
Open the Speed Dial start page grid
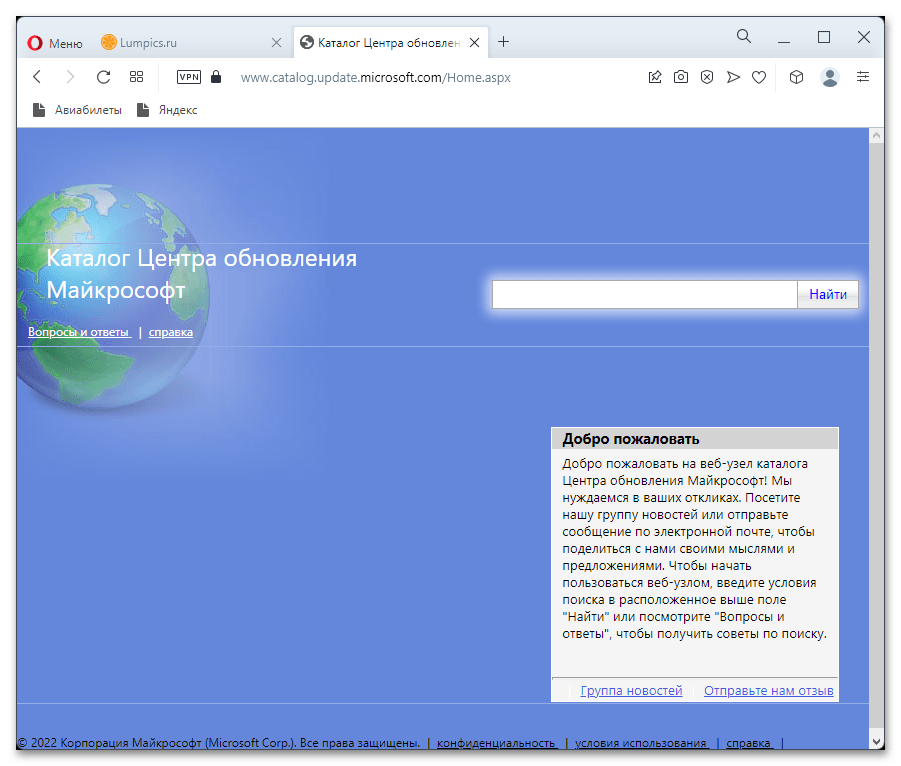(x=137, y=77)
